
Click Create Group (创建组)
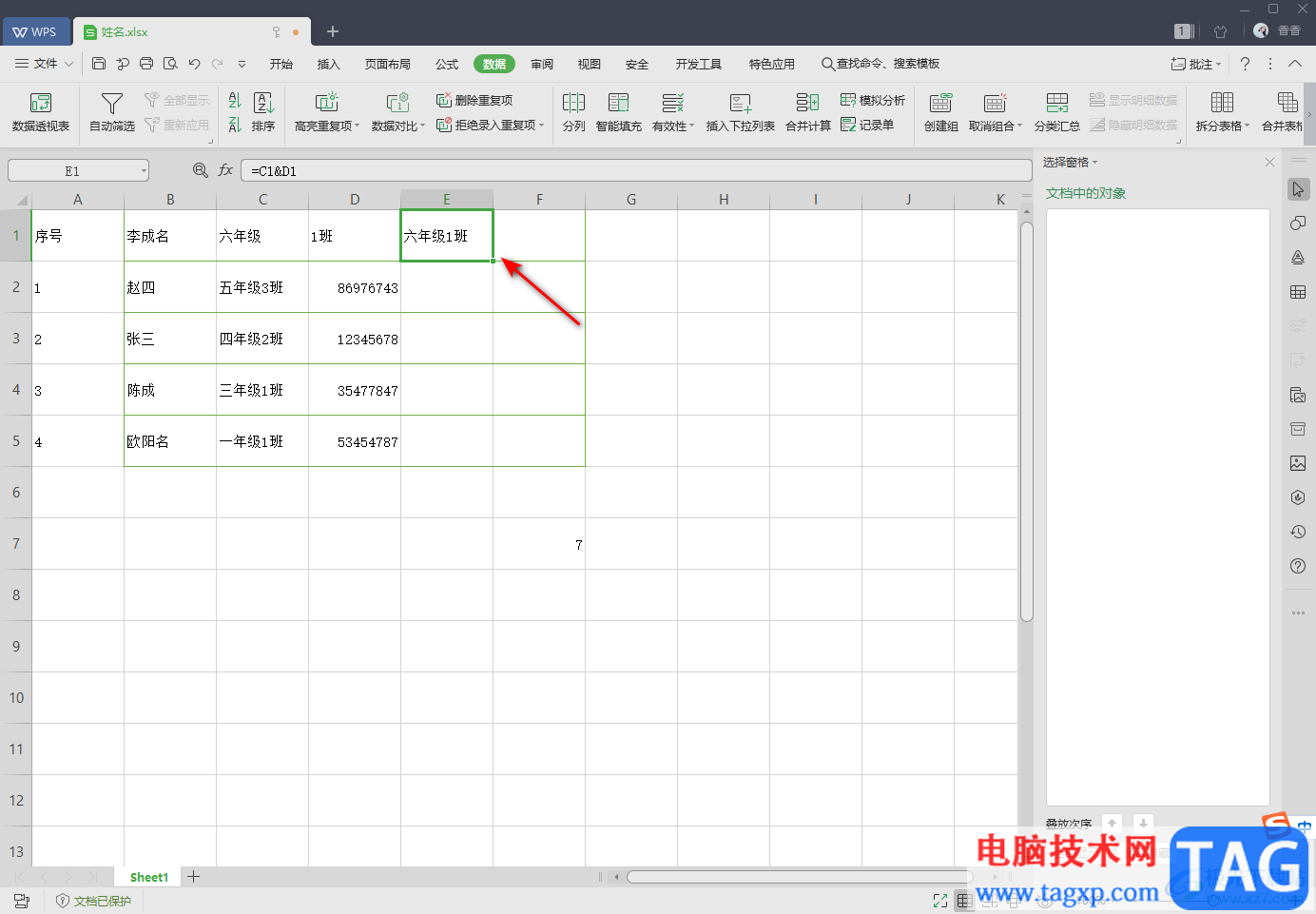pos(940,111)
